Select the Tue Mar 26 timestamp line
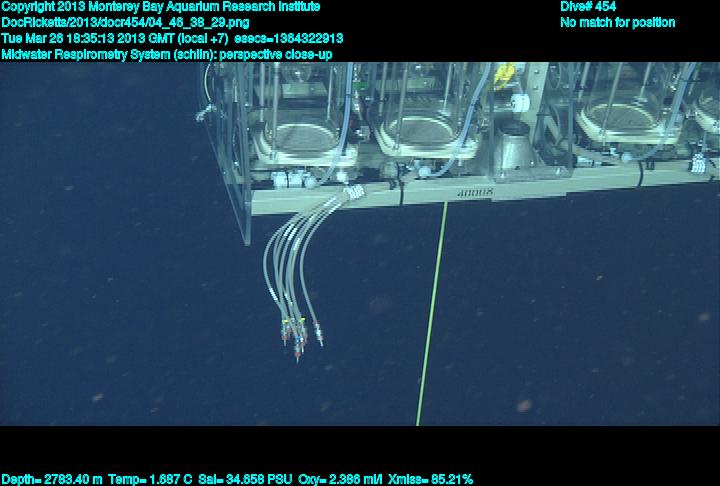720x486 pixels. point(172,38)
